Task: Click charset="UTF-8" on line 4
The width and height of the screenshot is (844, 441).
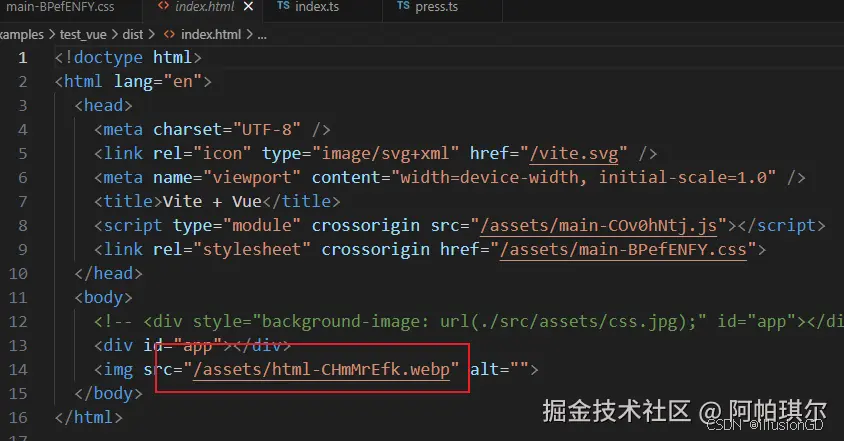Action: point(227,130)
